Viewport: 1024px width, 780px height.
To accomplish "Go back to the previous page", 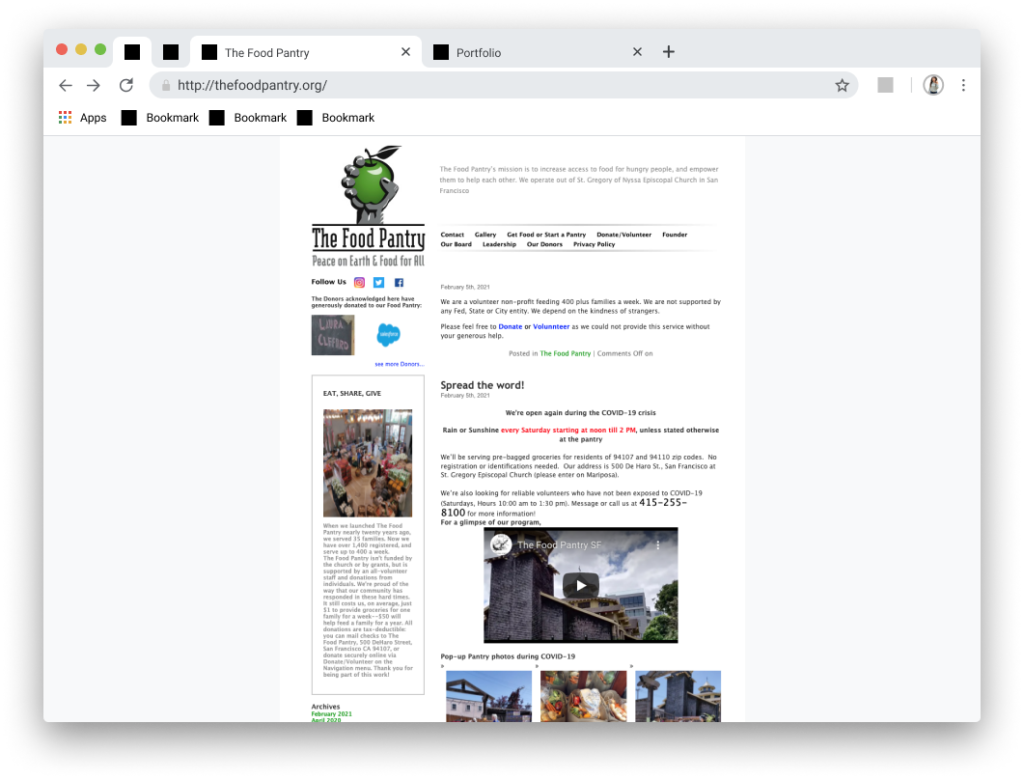I will pos(65,86).
